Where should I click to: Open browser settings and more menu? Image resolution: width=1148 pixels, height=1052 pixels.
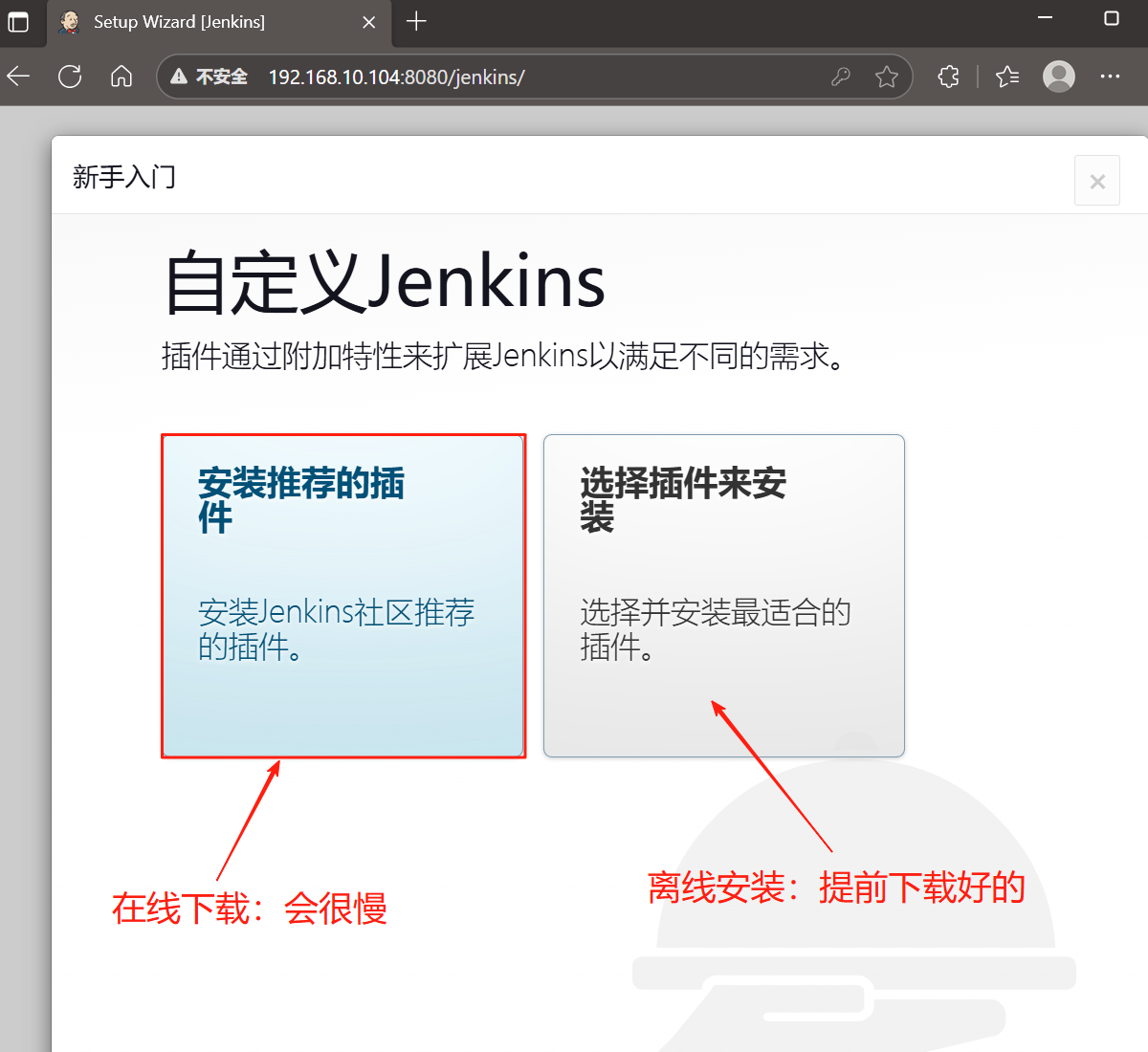(x=1110, y=77)
